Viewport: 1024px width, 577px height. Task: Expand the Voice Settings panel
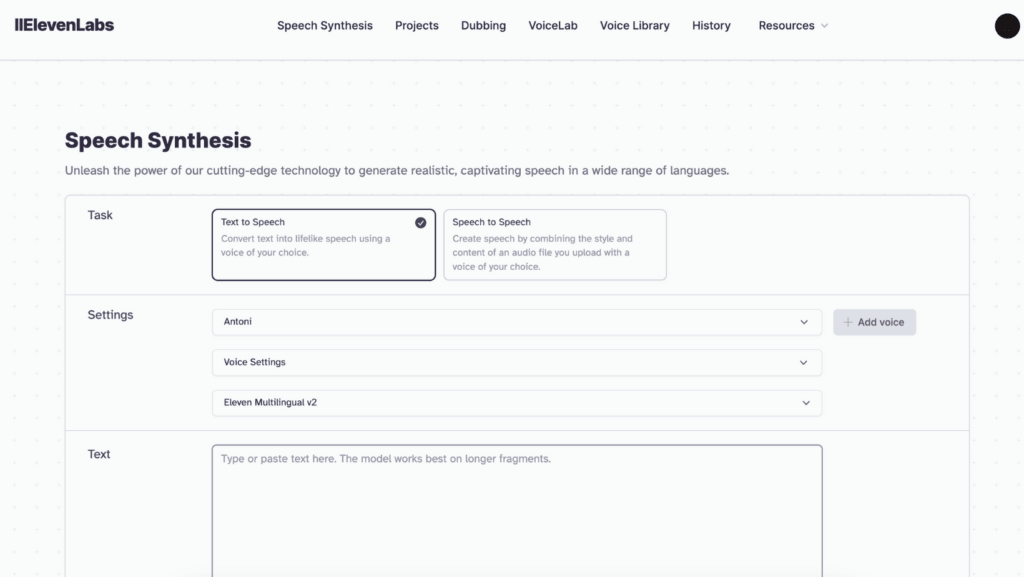tap(516, 362)
